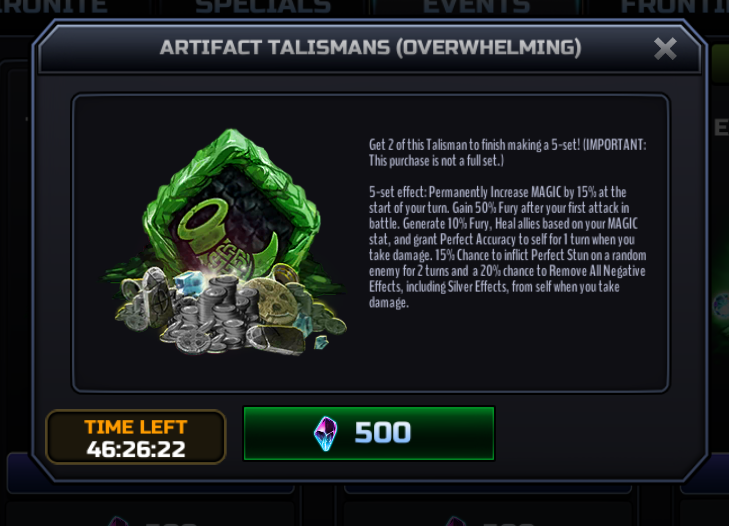Go to the Ironite store tab
Image resolution: width=729 pixels, height=526 pixels.
click(53, 7)
